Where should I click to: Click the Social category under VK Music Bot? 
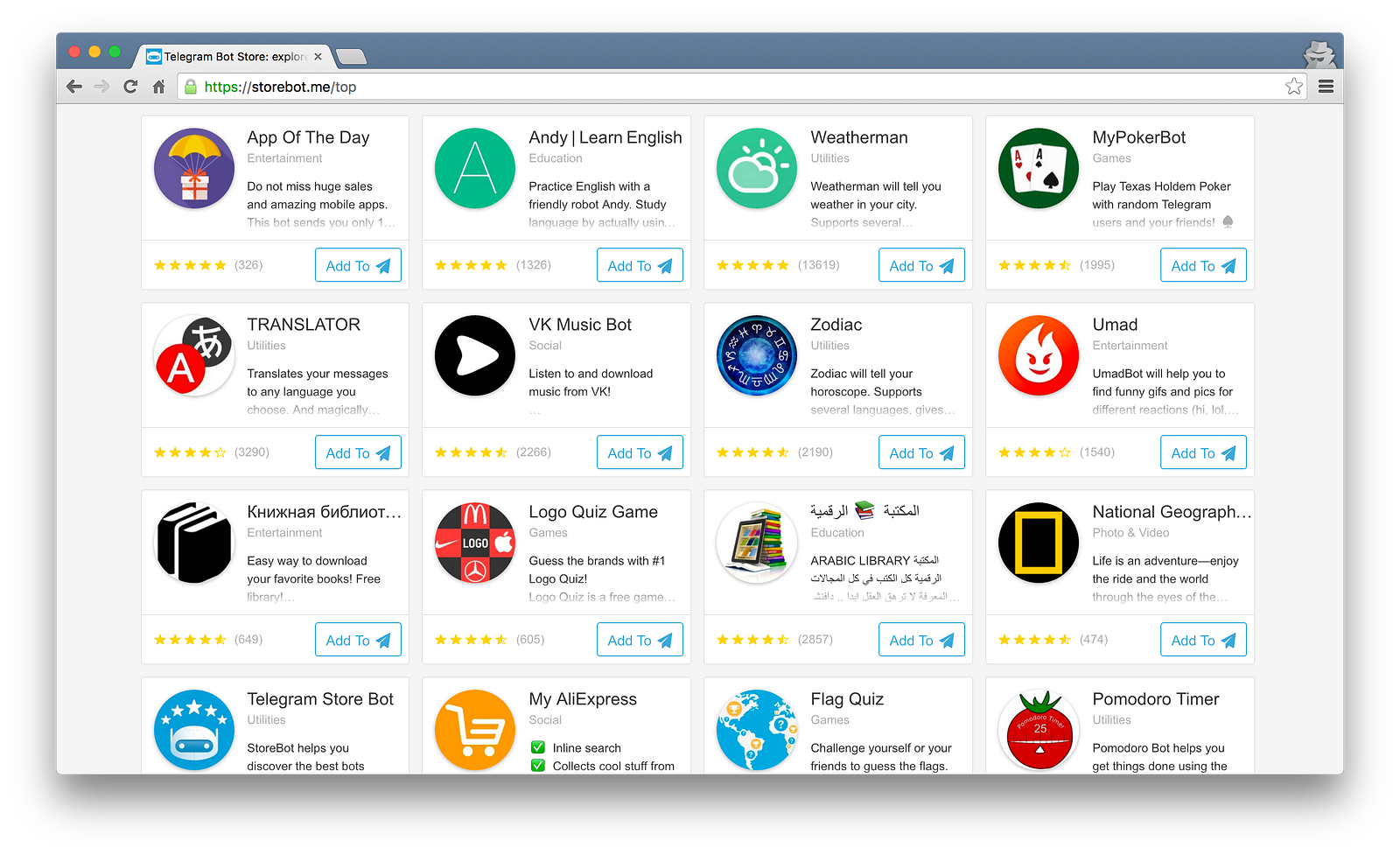[x=545, y=346]
